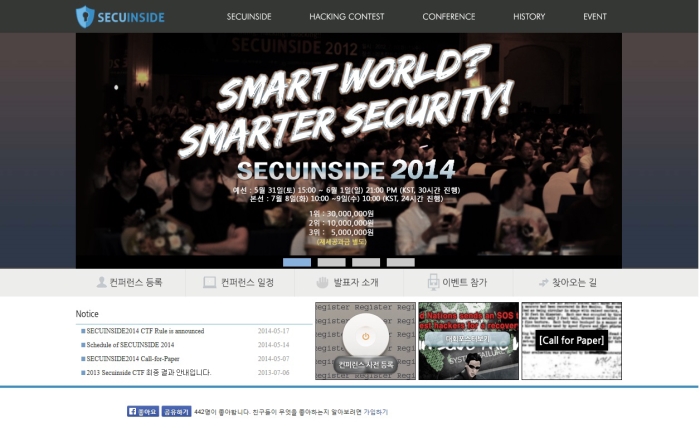This screenshot has height=429, width=700.
Task: Open SECUINSIDE2014 CTF Rule announcement notice
Action: [x=145, y=331]
